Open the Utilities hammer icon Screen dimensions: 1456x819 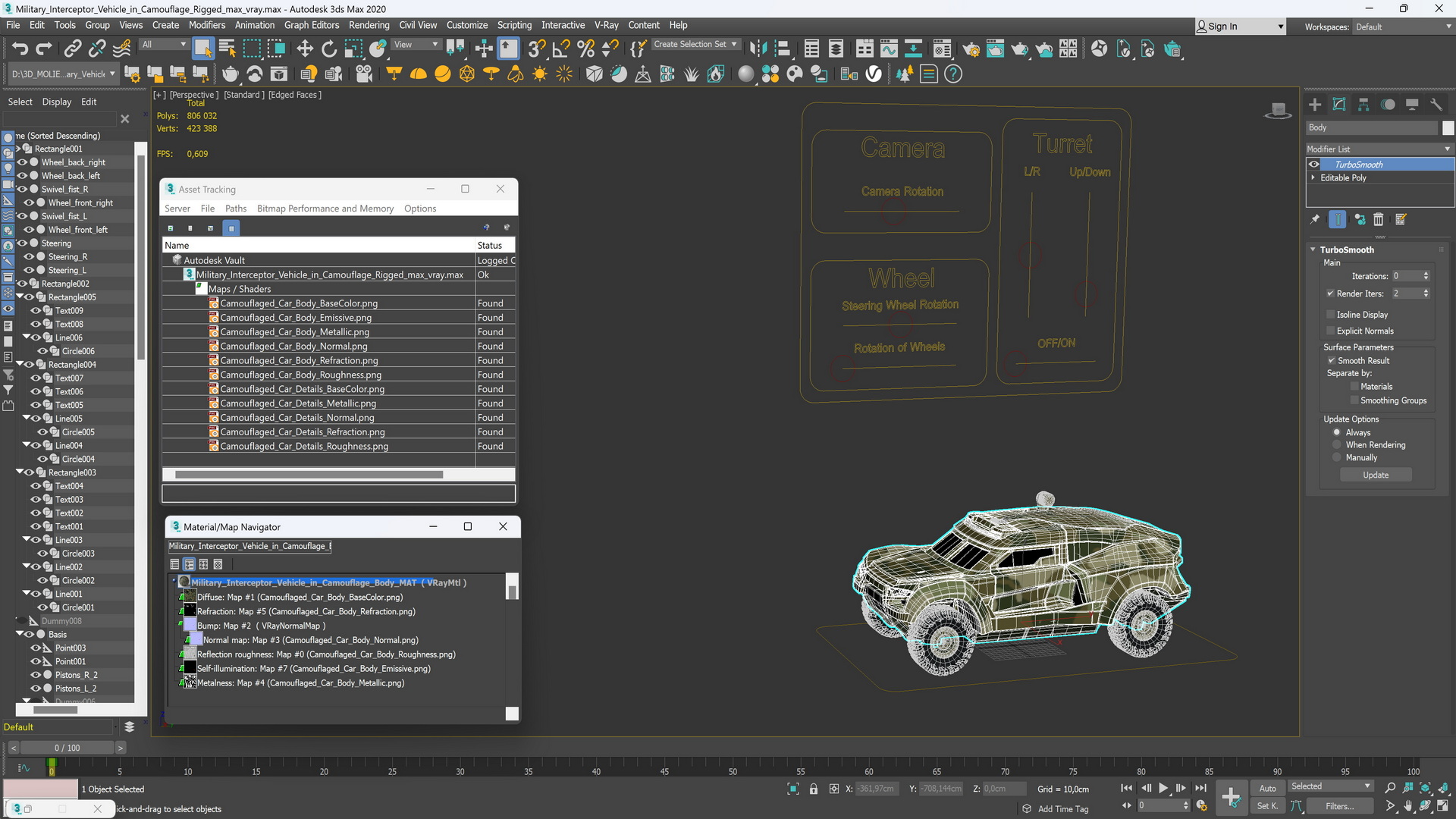click(1436, 105)
